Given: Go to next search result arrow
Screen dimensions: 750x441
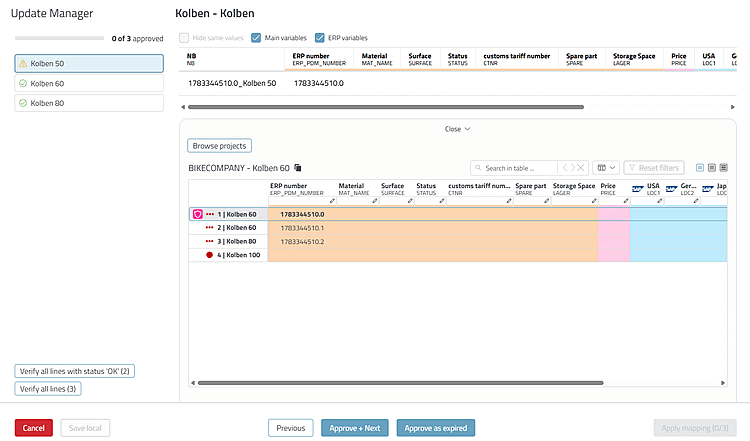Looking at the screenshot, I should point(573,168).
